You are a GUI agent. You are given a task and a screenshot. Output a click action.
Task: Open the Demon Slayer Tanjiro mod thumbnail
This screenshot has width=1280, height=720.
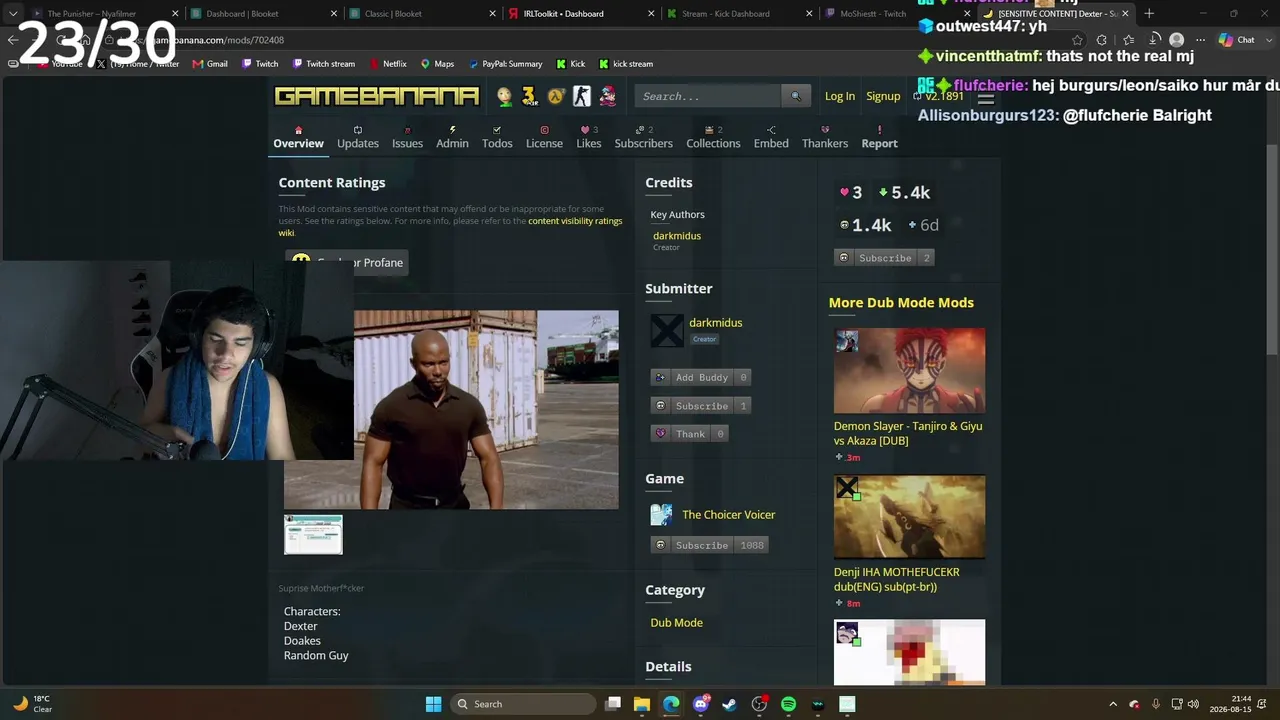coord(909,371)
